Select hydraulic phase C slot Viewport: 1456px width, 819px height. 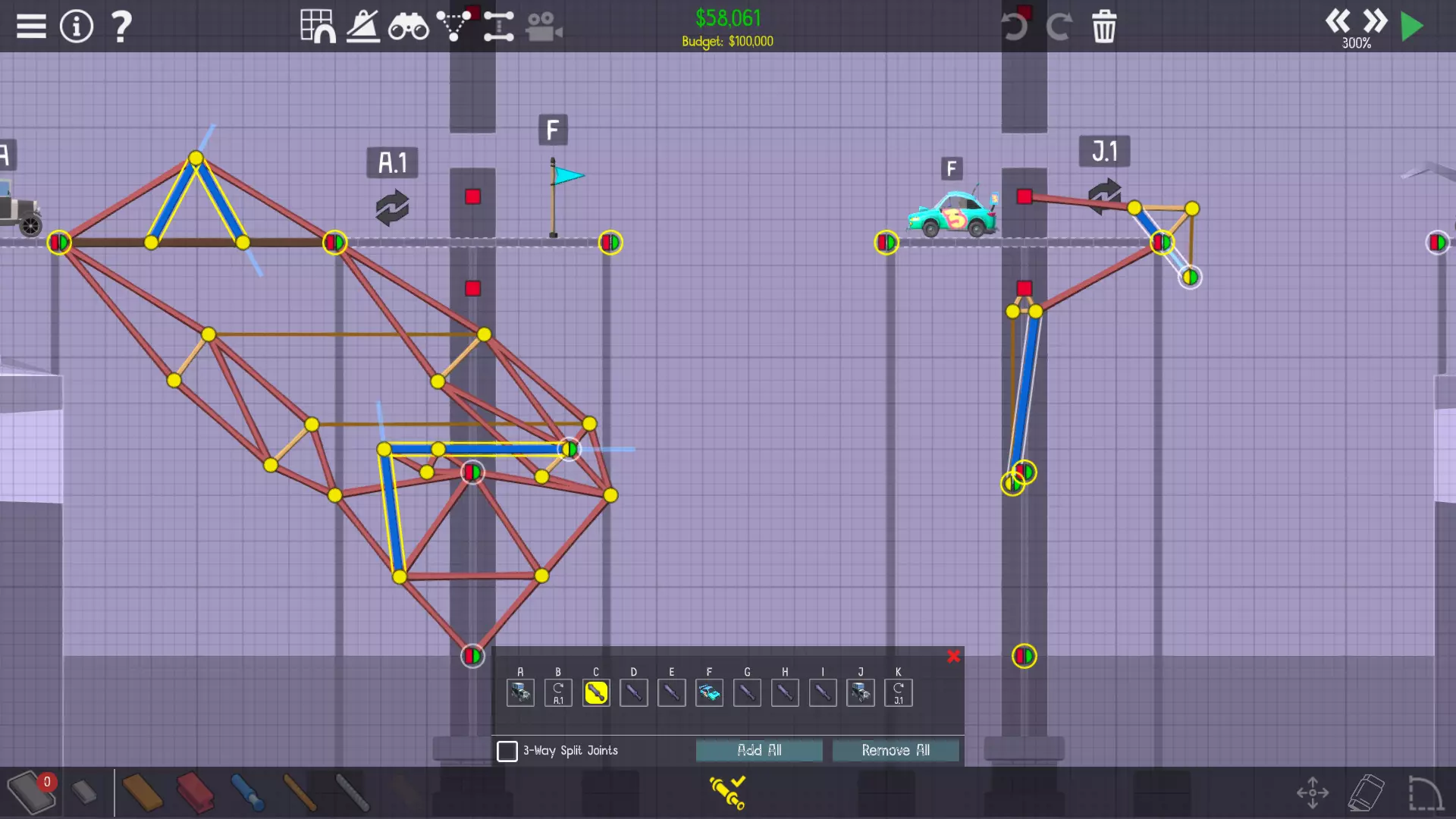click(x=596, y=692)
